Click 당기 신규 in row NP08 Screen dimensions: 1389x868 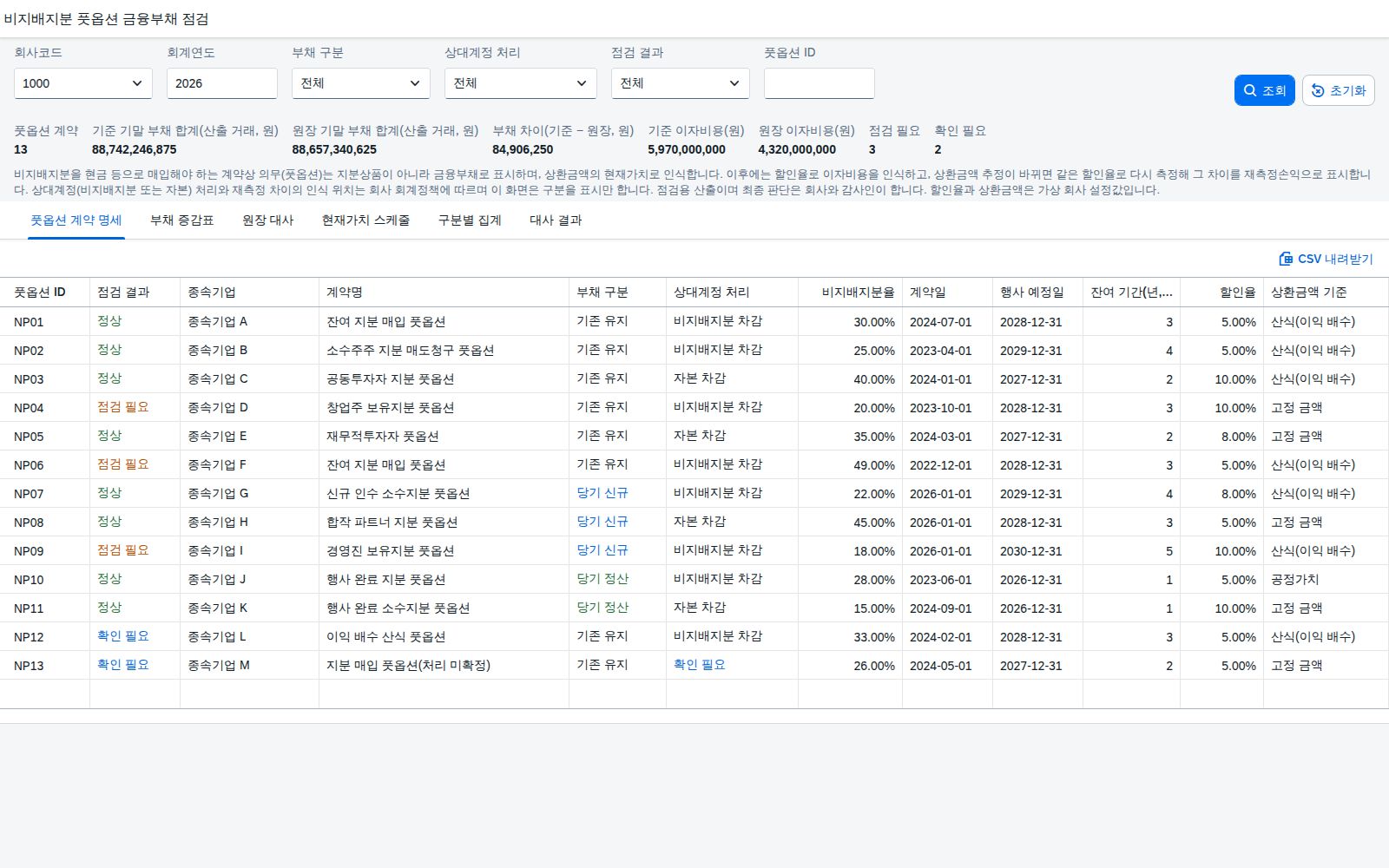pyautogui.click(x=602, y=522)
